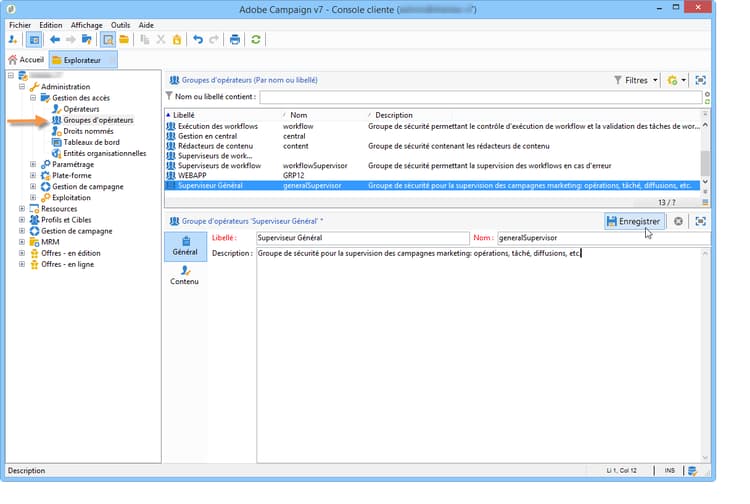This screenshot has height=504, width=750.
Task: Click the folder navigation icon after arrows
Action: click(87, 40)
